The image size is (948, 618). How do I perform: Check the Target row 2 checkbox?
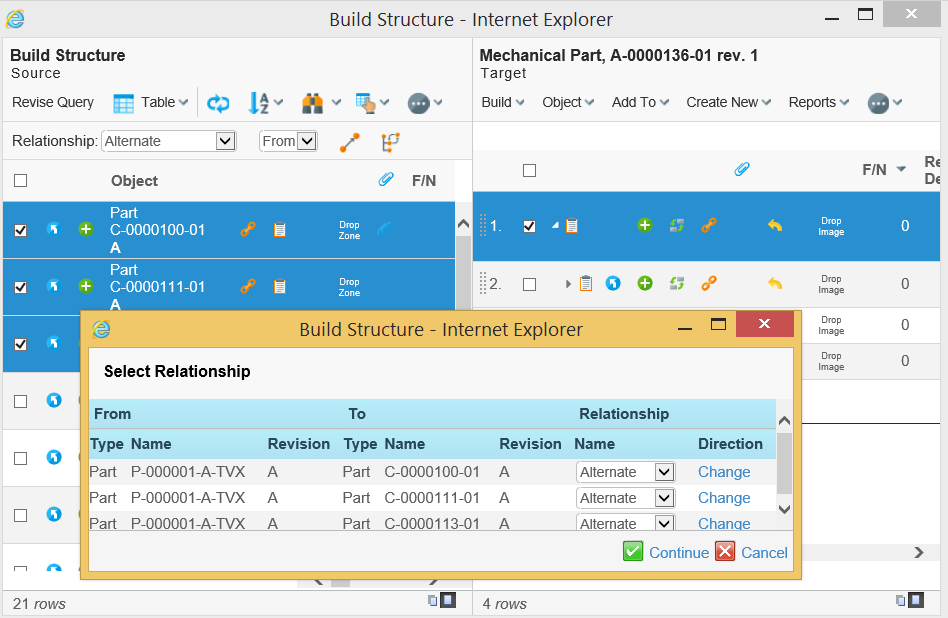tap(530, 284)
